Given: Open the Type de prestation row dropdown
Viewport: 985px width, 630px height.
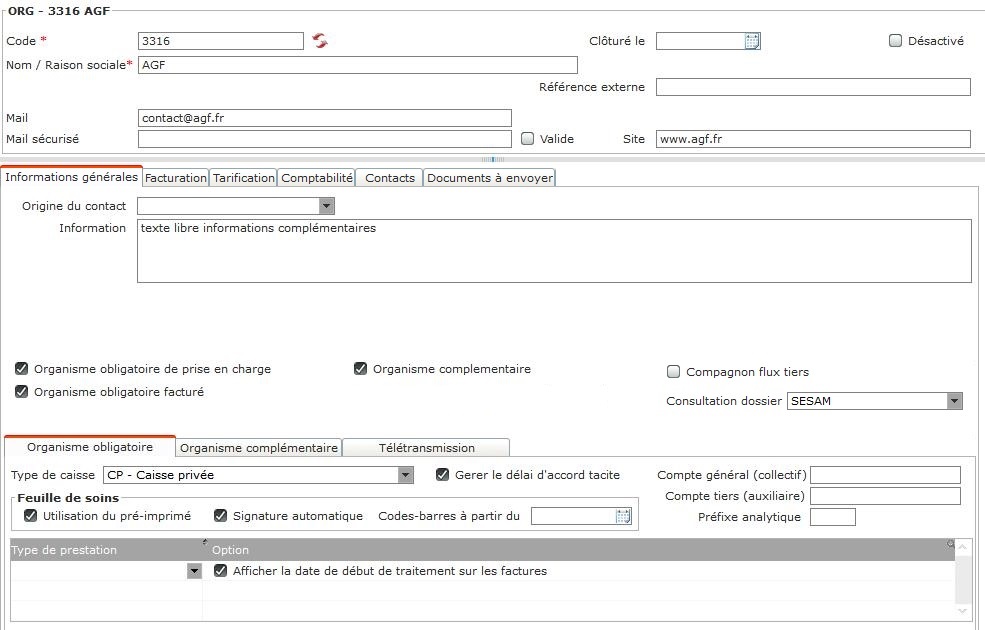Looking at the screenshot, I should 194,571.
